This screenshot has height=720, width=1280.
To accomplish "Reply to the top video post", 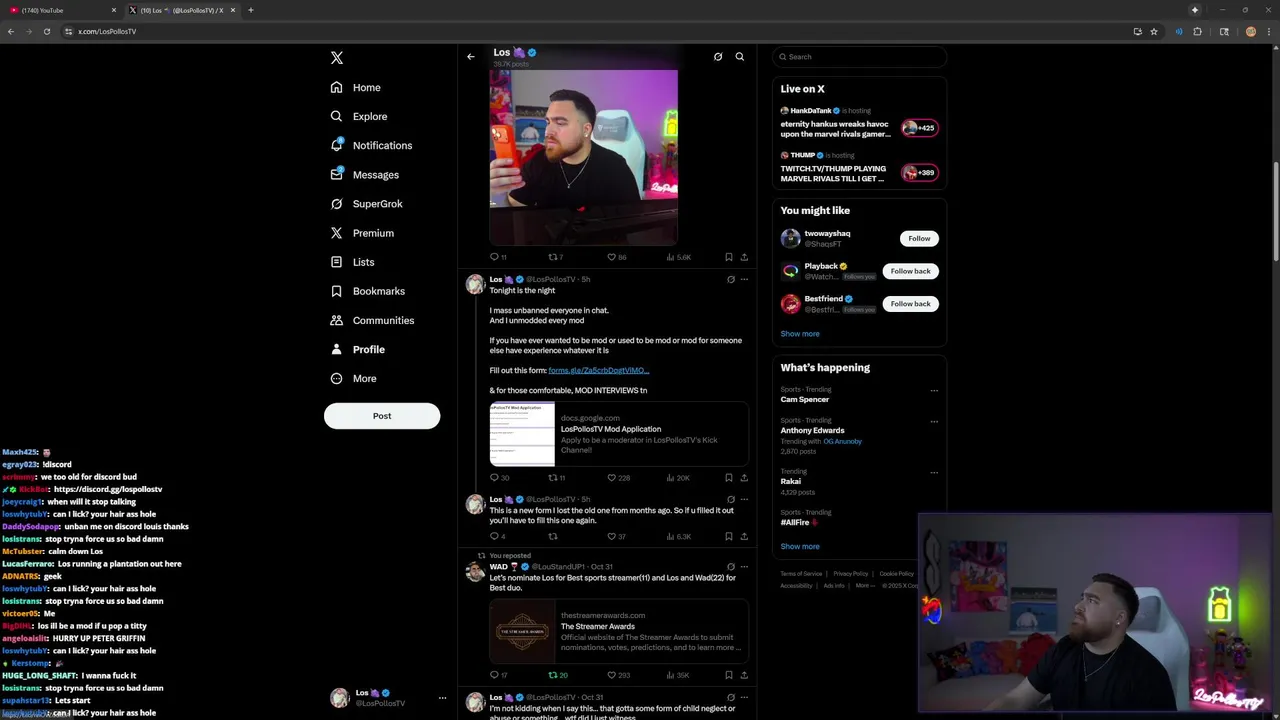I will [498, 257].
